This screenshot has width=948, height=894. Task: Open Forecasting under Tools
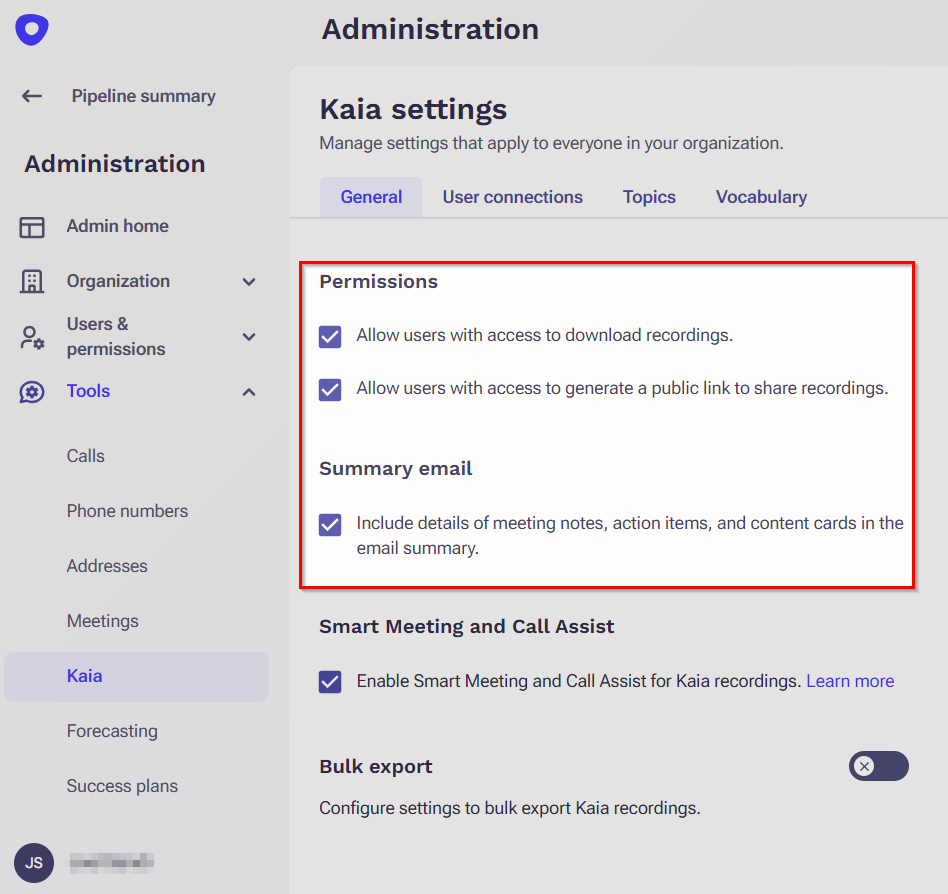coord(112,731)
